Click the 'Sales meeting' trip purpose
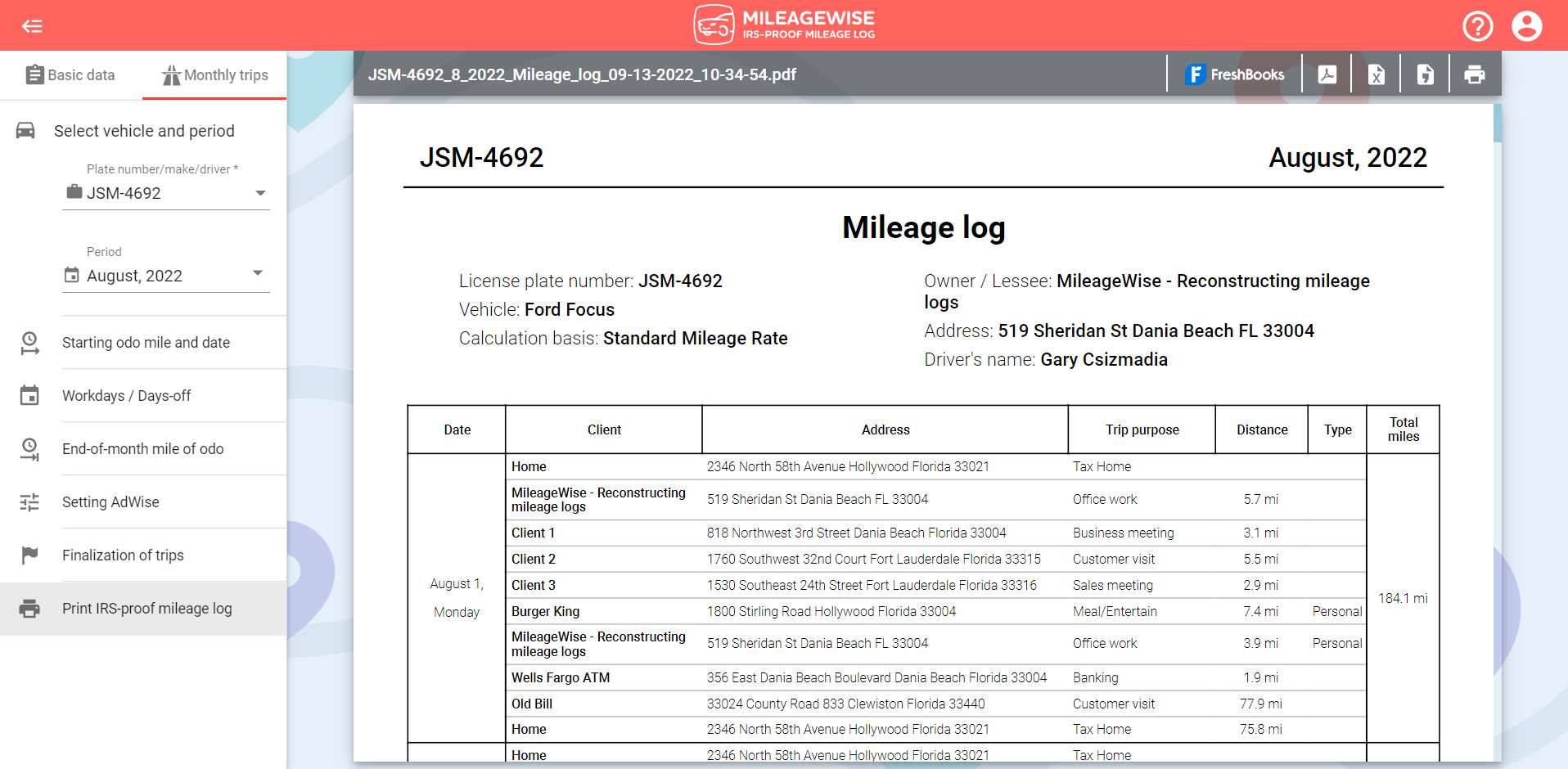 (1113, 585)
